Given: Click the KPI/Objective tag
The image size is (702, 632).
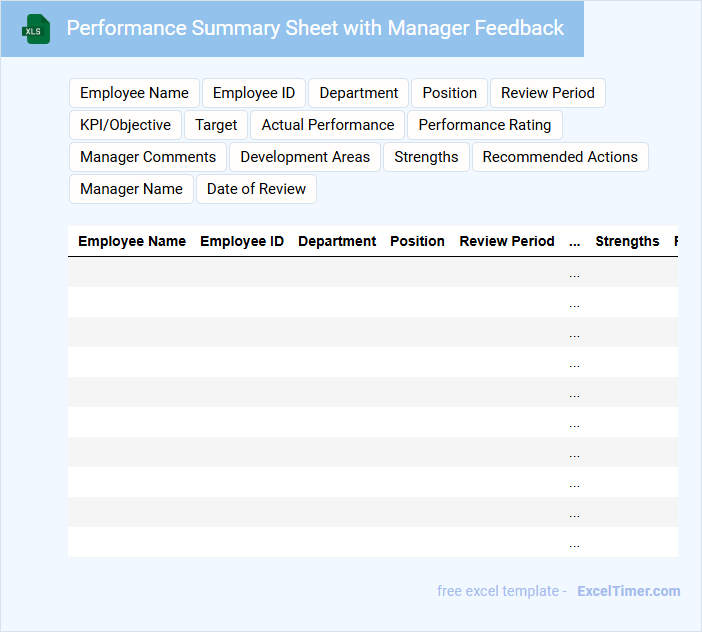Looking at the screenshot, I should click(x=125, y=125).
